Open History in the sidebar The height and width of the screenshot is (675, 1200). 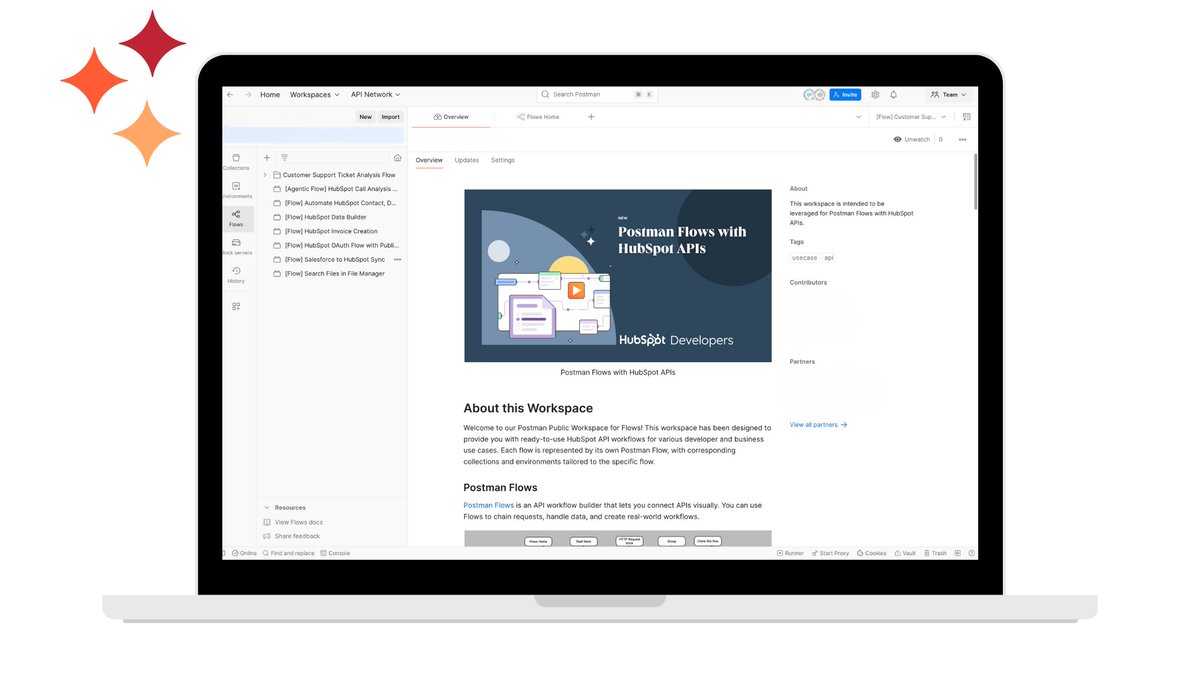click(236, 274)
